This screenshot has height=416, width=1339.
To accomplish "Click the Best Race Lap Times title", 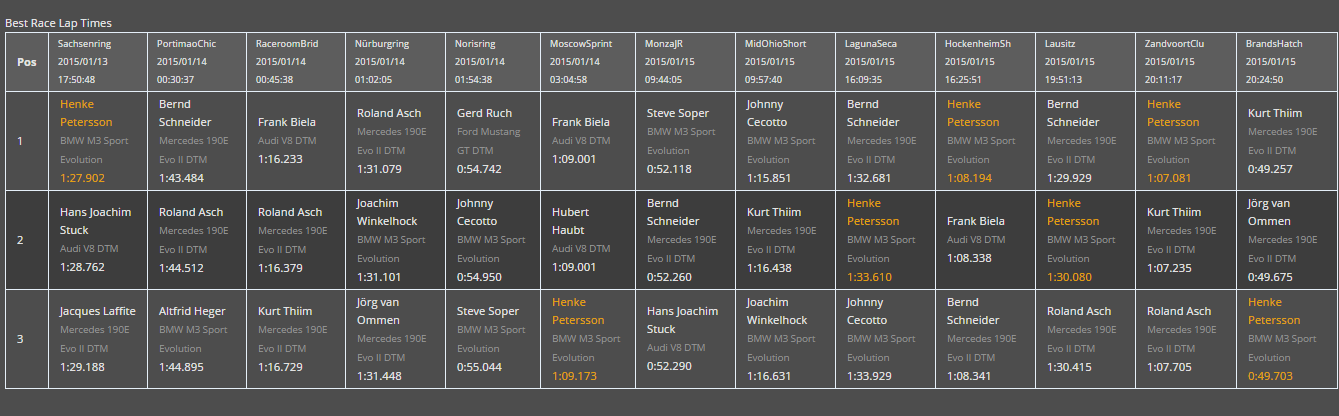I will click(x=59, y=22).
